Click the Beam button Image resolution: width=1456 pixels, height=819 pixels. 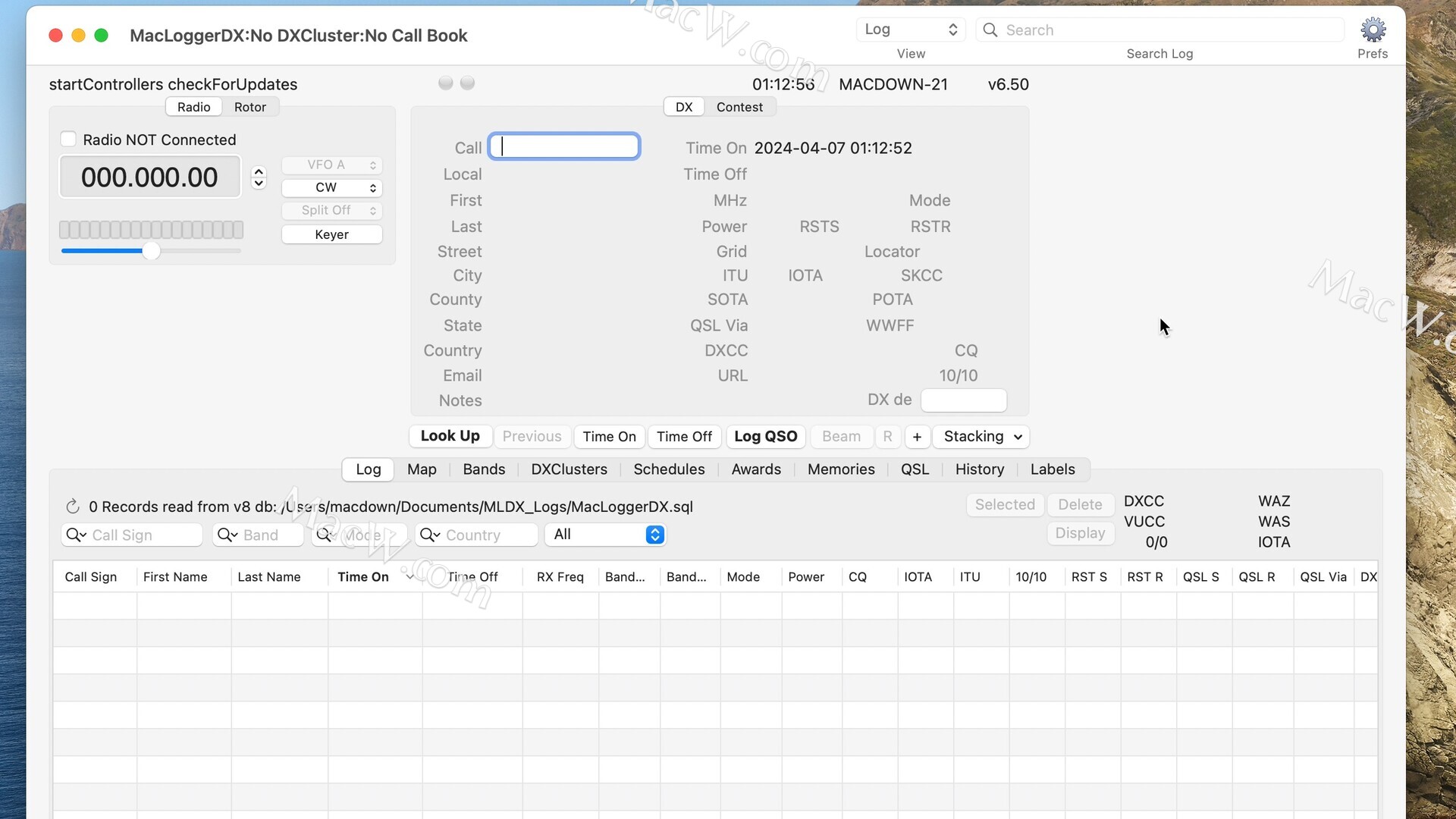tap(841, 437)
